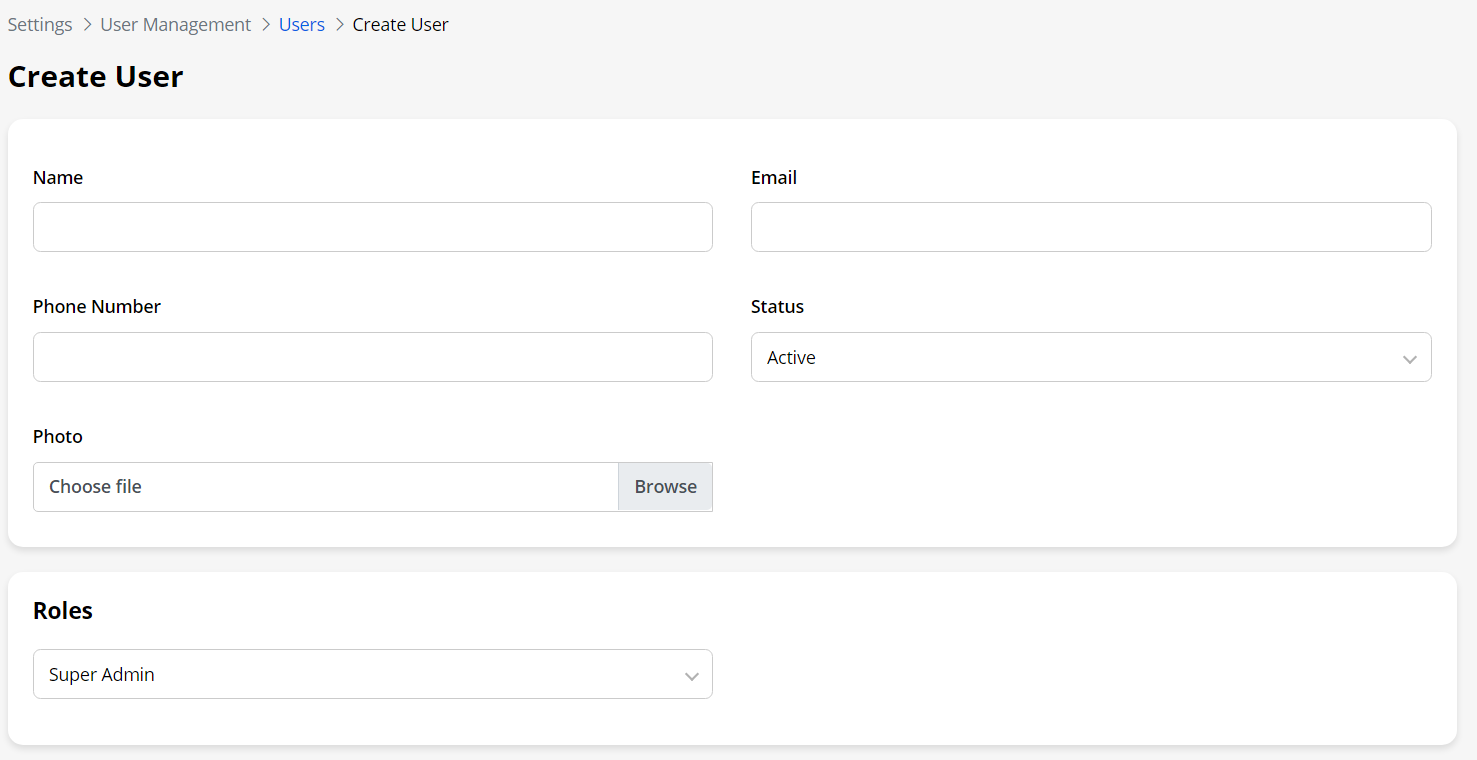Go to User Management breadcrumb
The height and width of the screenshot is (760, 1477).
(x=175, y=25)
